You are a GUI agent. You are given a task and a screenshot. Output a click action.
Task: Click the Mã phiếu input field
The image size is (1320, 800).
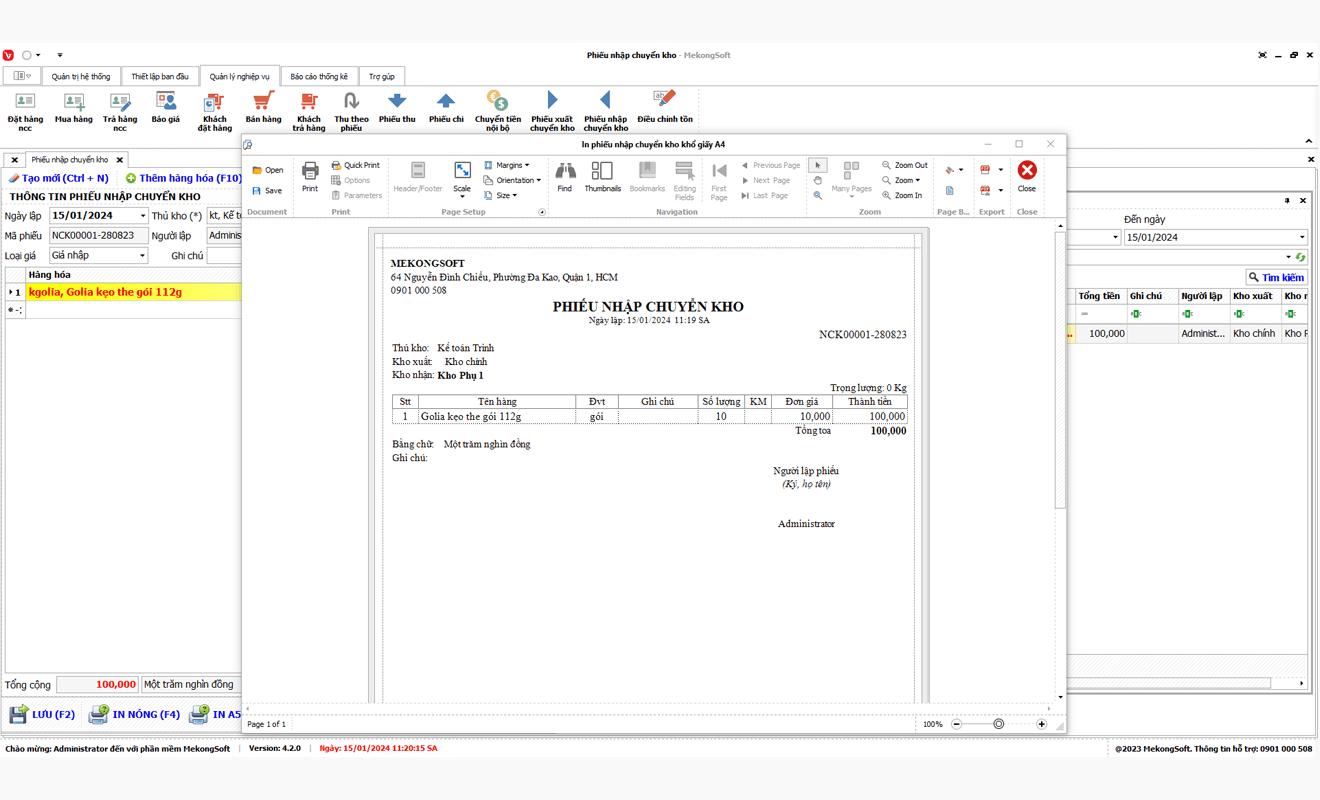[98, 236]
